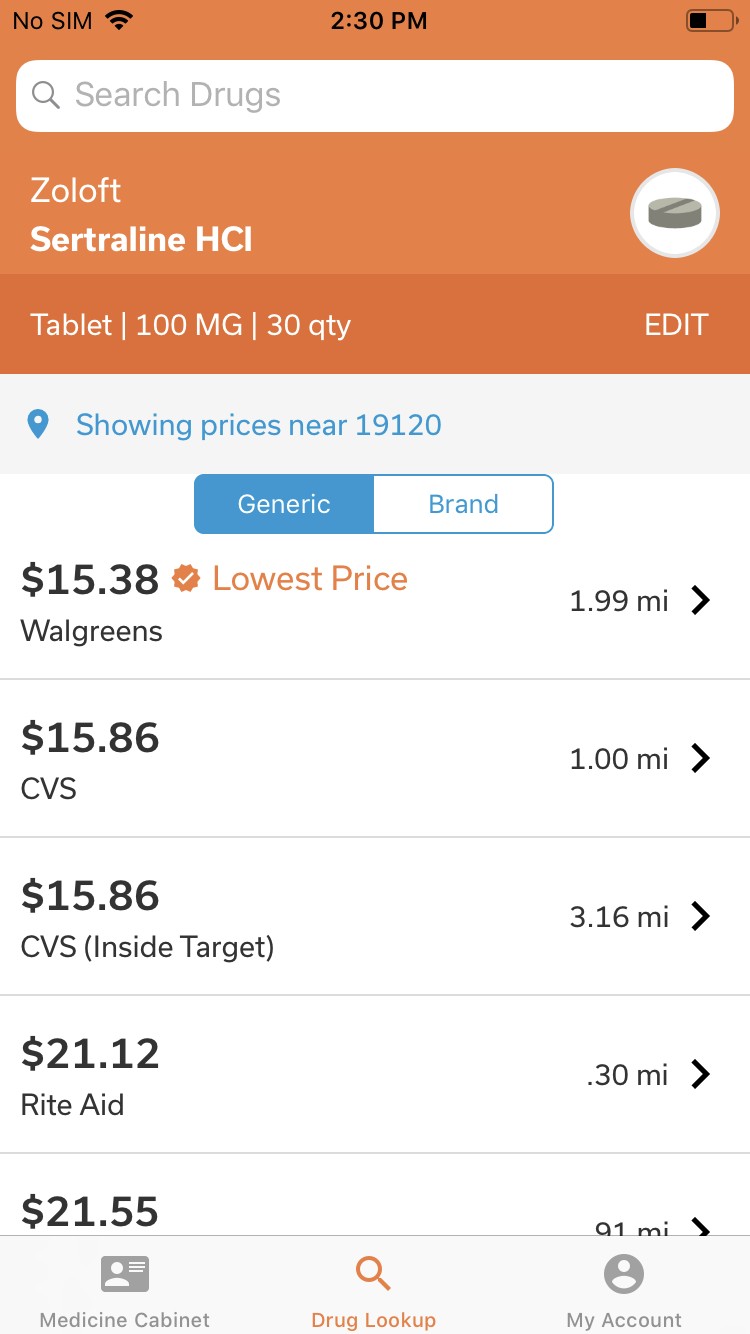Viewport: 750px width, 1334px height.
Task: Open My Account profile icon
Action: [624, 1274]
